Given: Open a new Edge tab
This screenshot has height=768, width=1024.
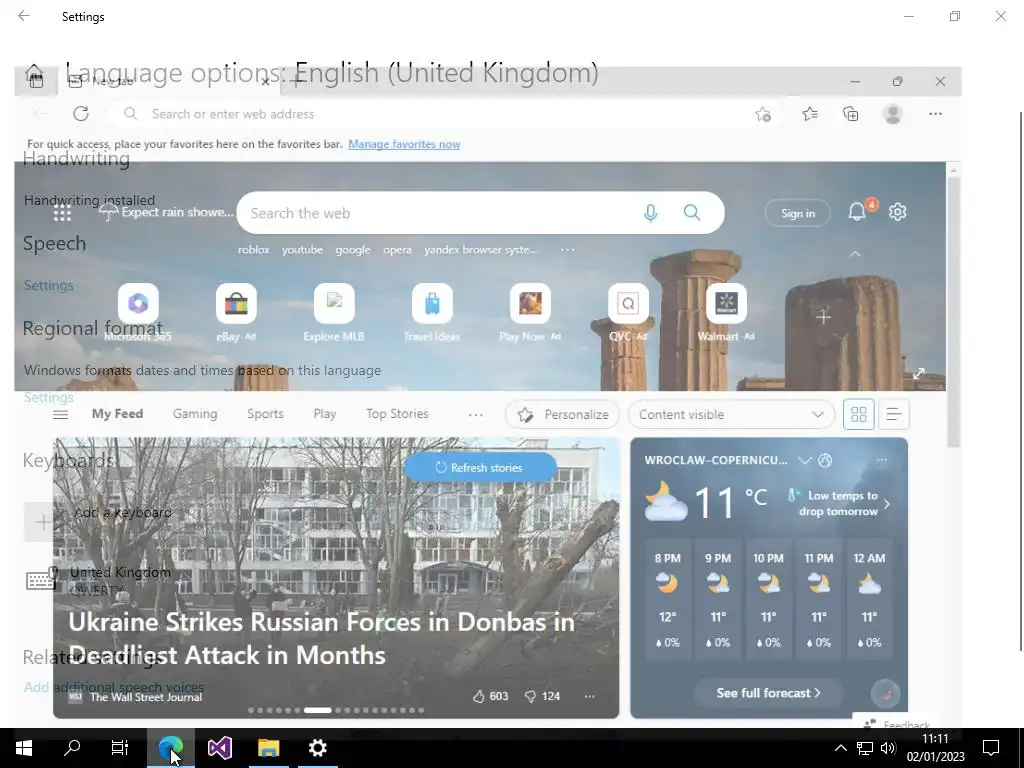Looking at the screenshot, I should click(x=295, y=82).
